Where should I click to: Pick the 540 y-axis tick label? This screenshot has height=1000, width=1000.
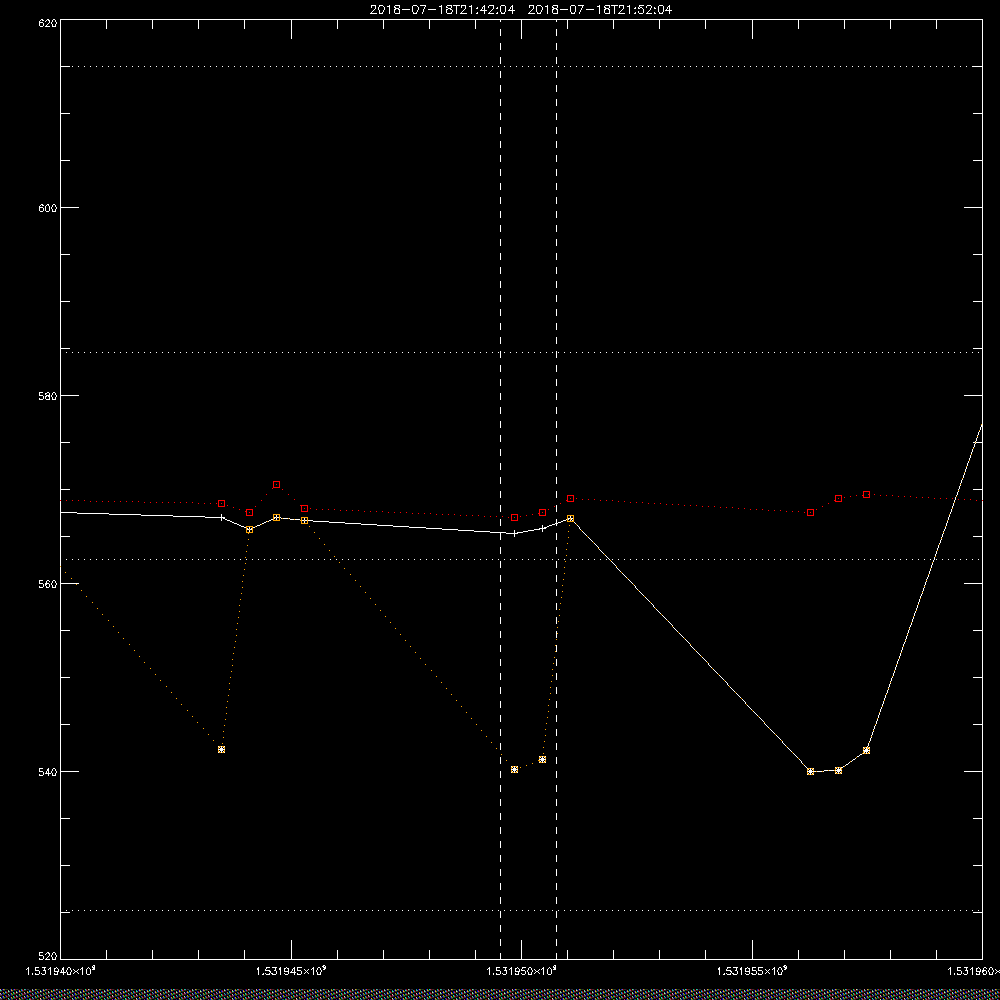click(49, 772)
